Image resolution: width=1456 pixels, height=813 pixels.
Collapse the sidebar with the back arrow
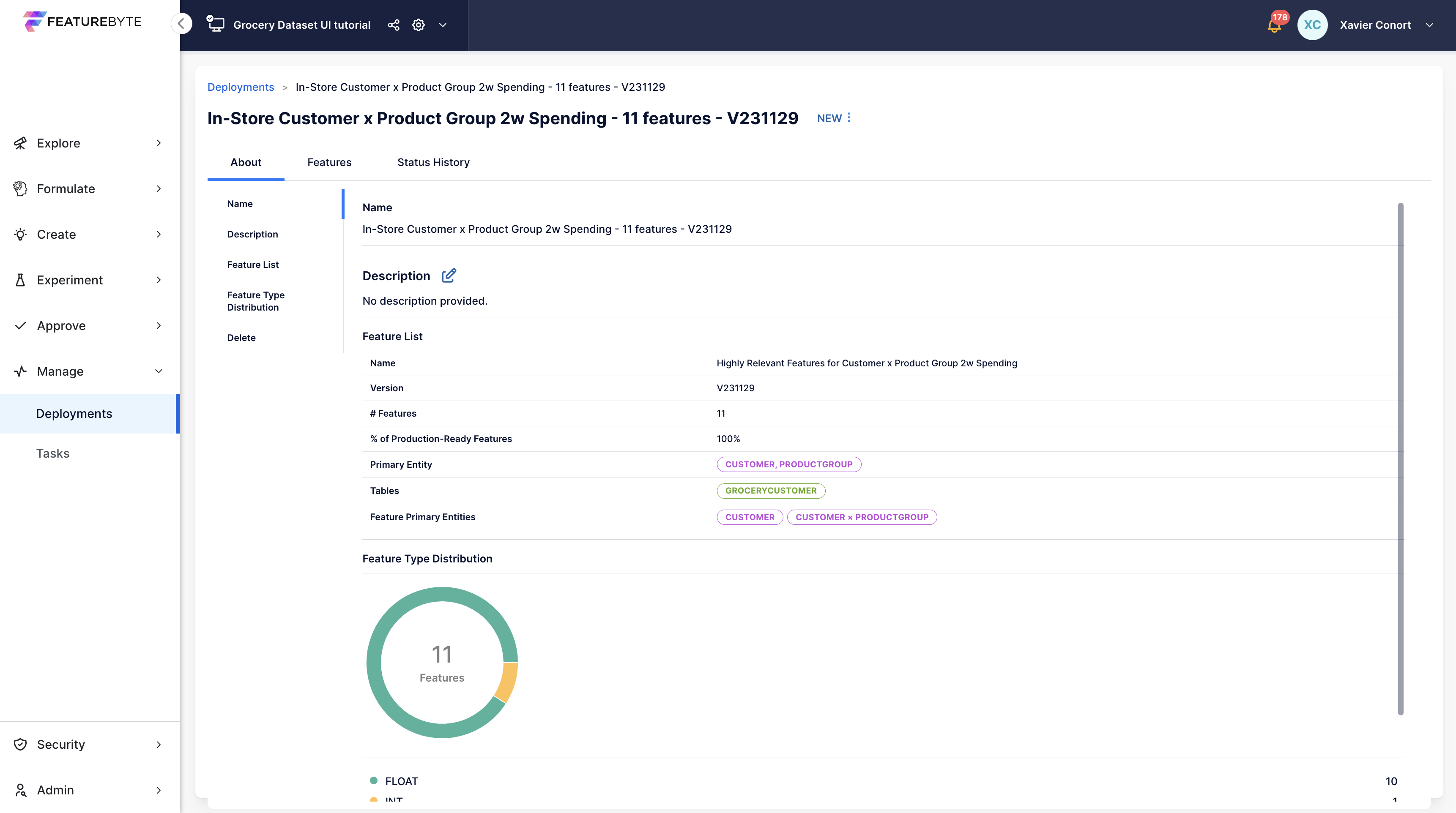pos(181,24)
